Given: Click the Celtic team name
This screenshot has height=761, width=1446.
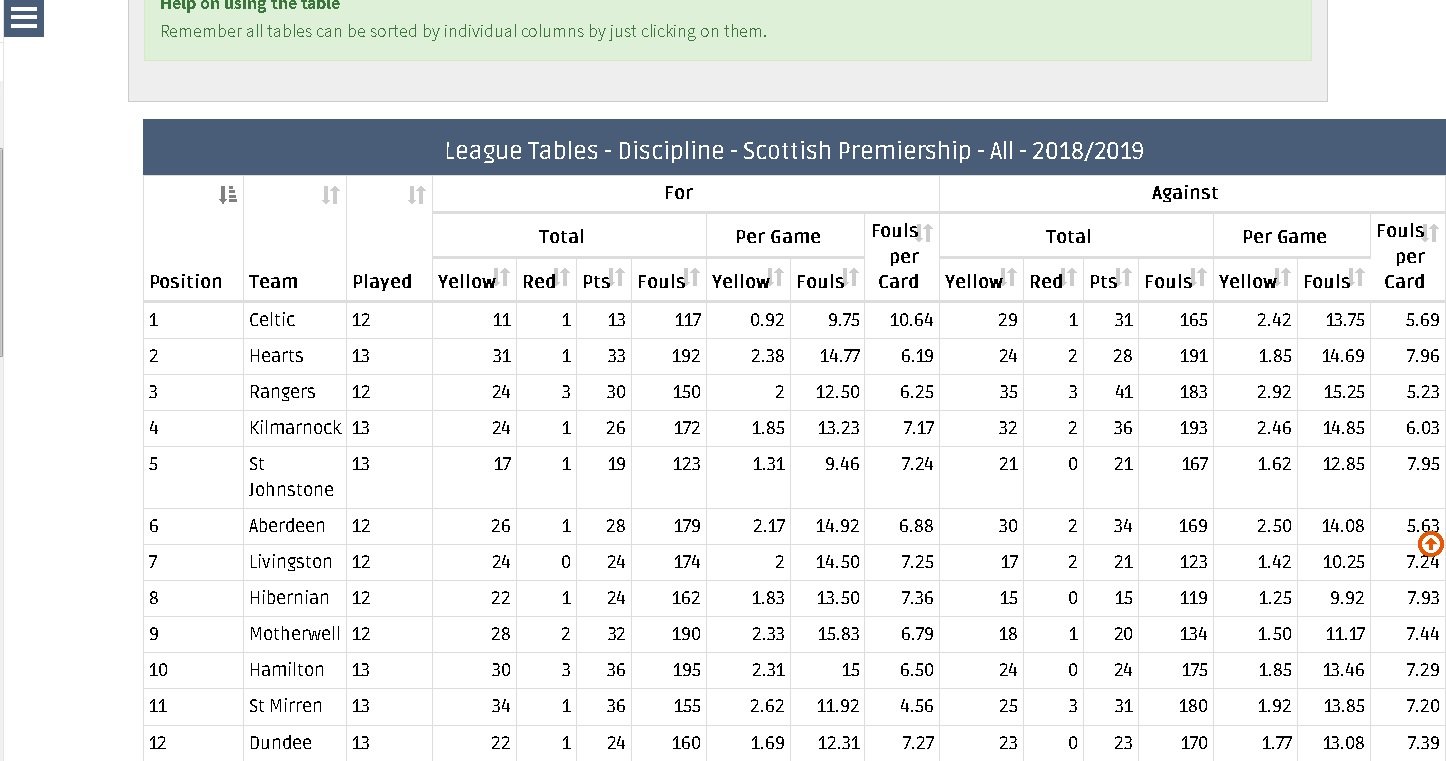Looking at the screenshot, I should [x=272, y=320].
